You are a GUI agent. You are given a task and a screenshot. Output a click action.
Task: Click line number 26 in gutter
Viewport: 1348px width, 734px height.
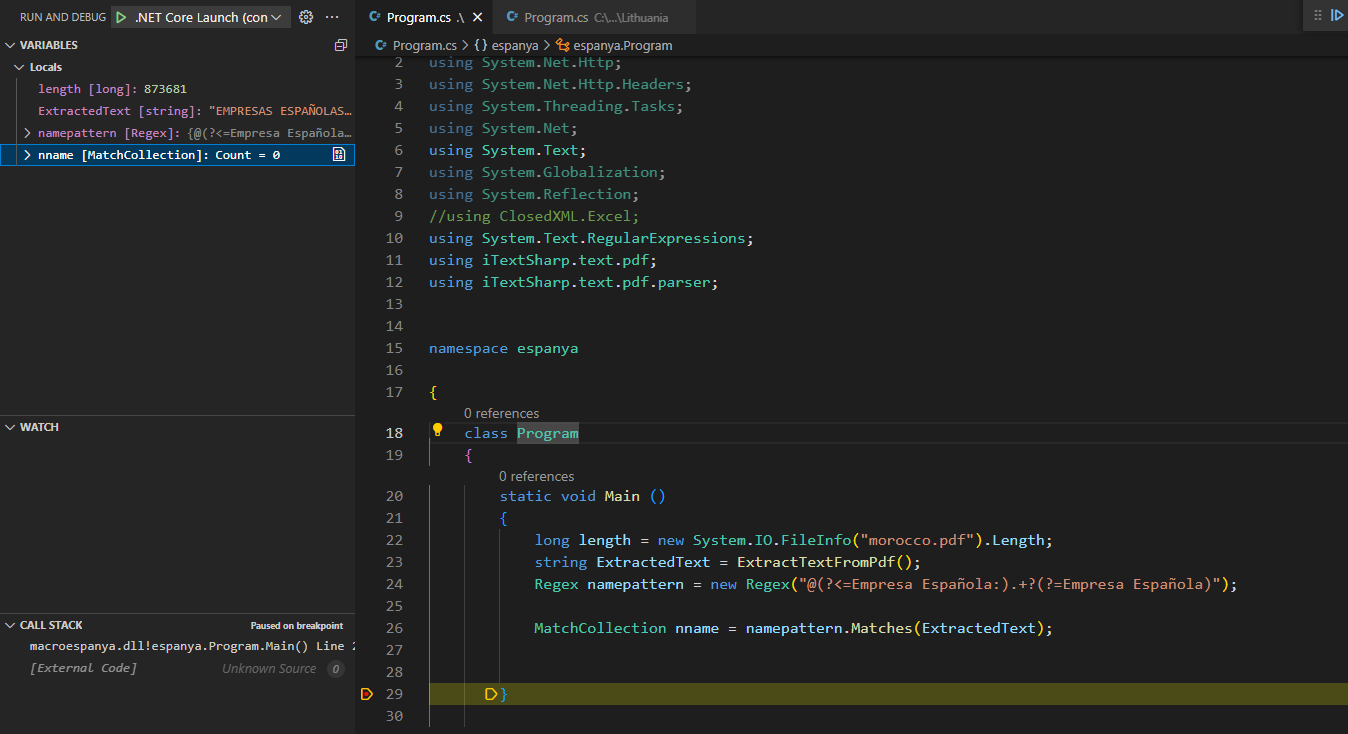[x=394, y=628]
